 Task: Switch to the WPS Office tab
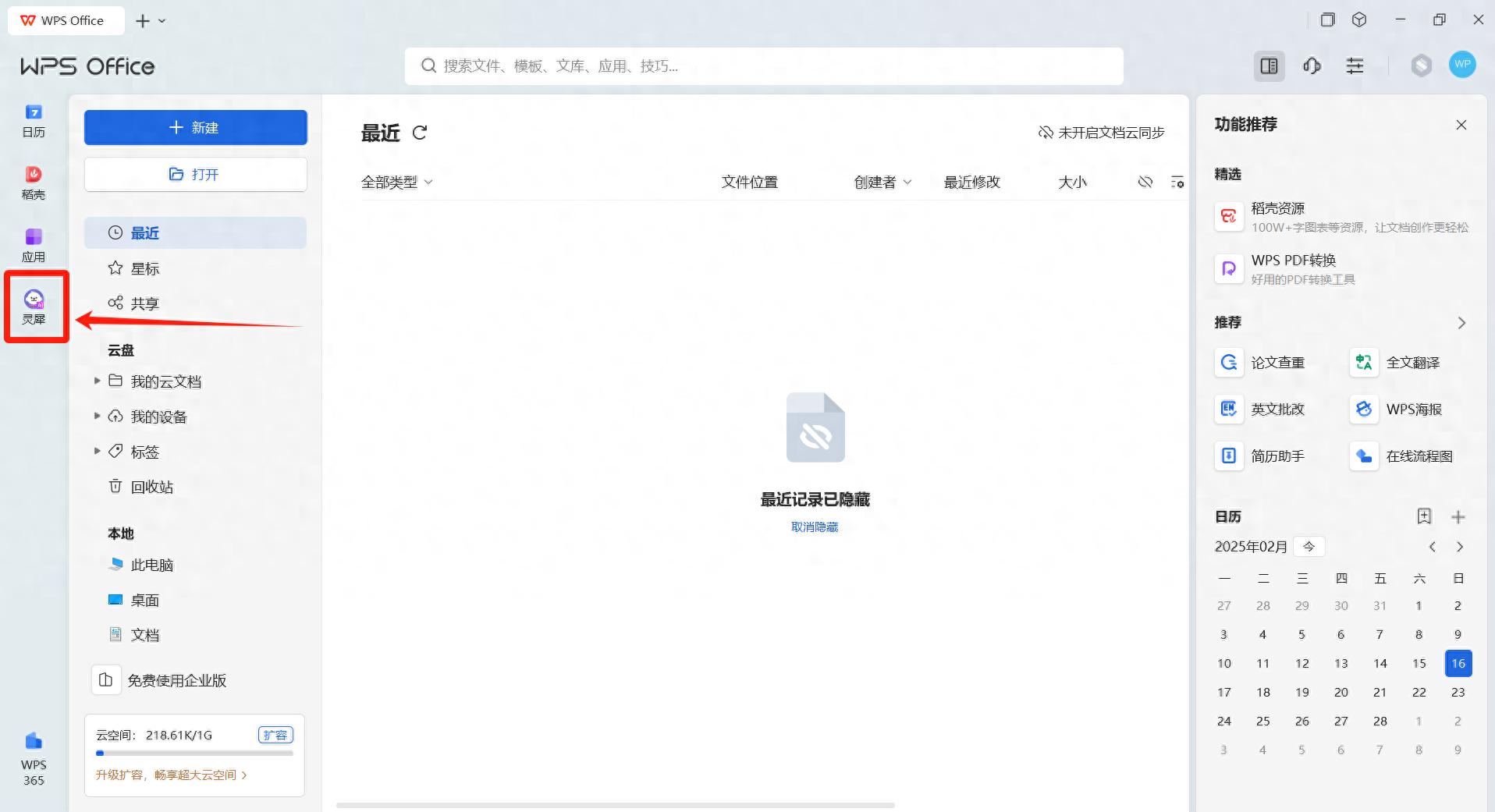pos(66,20)
